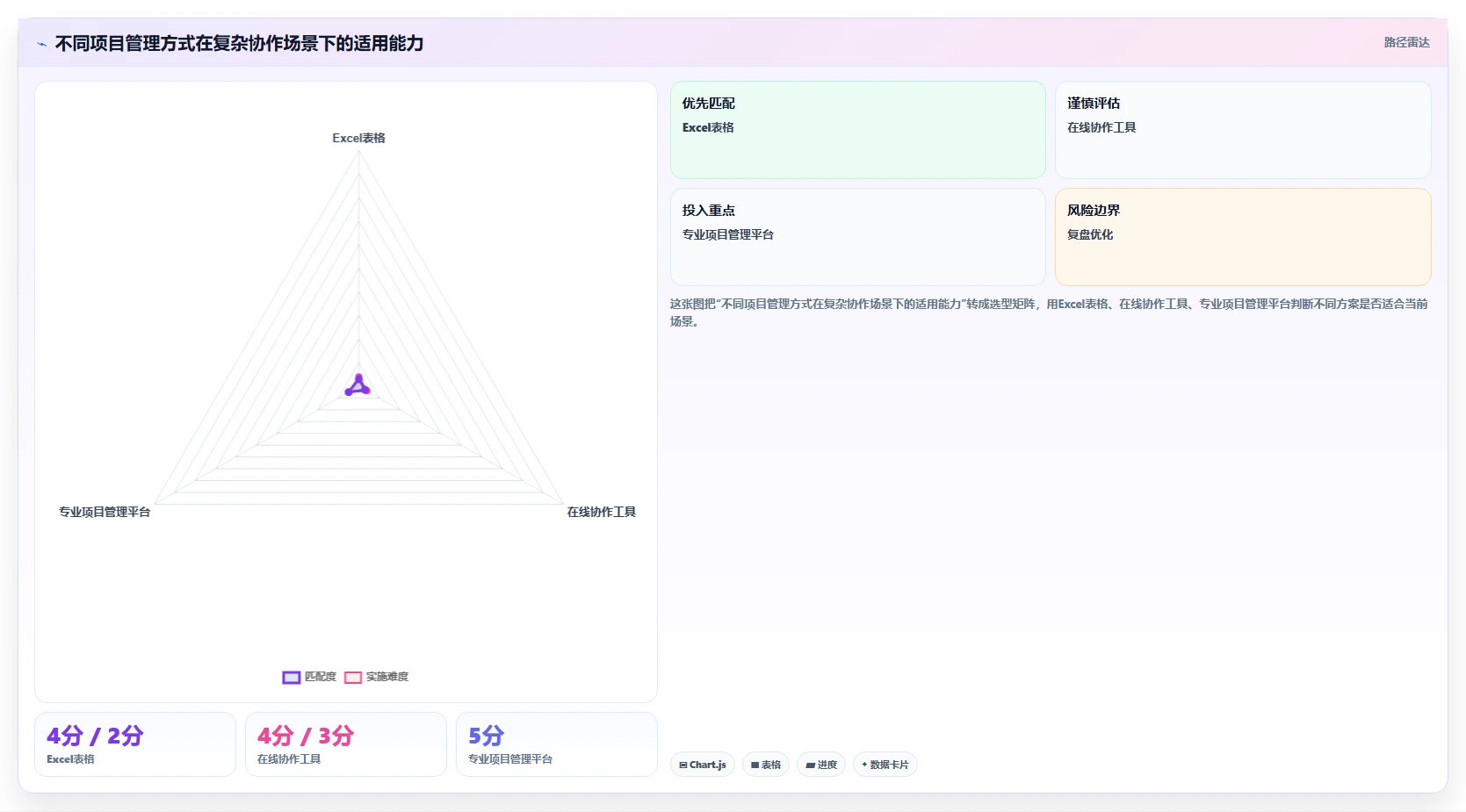Open the 投入重点 card
1466x812 pixels.
tap(857, 237)
